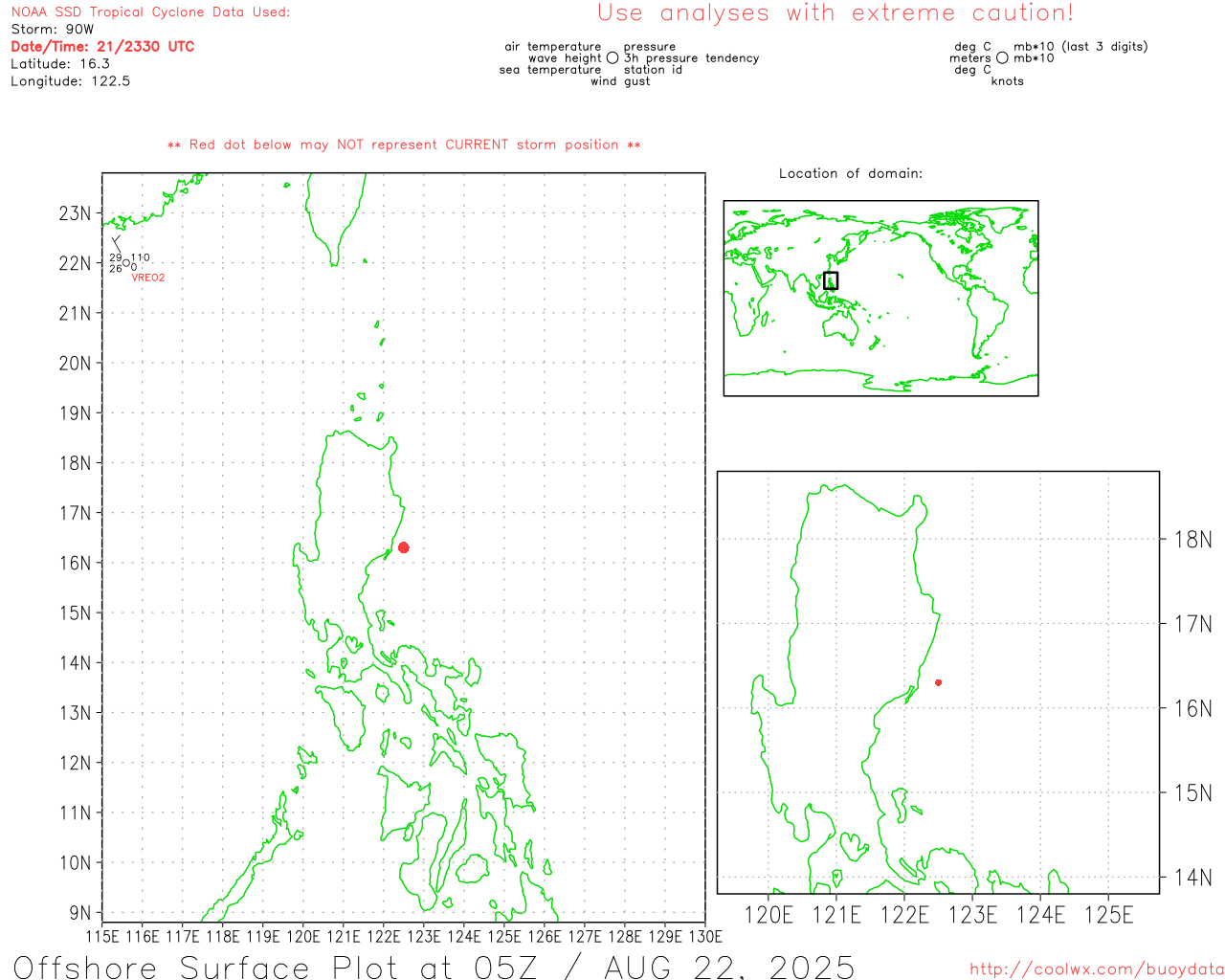This screenshot has width=1225, height=980.
Task: Click the 20N latitude axis label
Action: tap(75, 364)
